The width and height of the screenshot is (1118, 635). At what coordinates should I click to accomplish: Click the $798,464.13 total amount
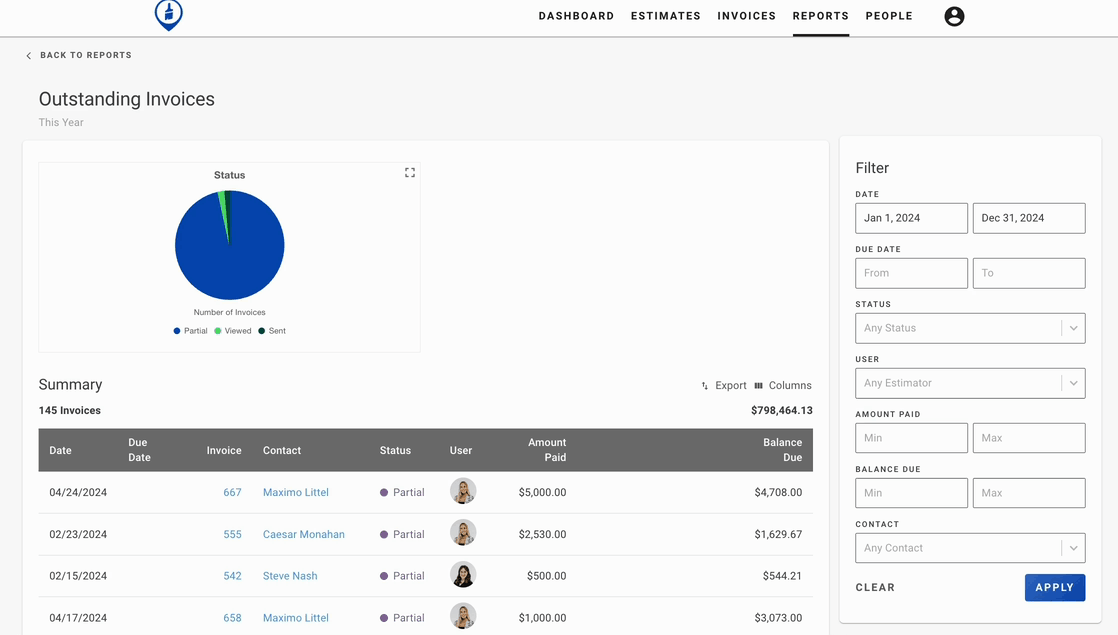point(781,411)
